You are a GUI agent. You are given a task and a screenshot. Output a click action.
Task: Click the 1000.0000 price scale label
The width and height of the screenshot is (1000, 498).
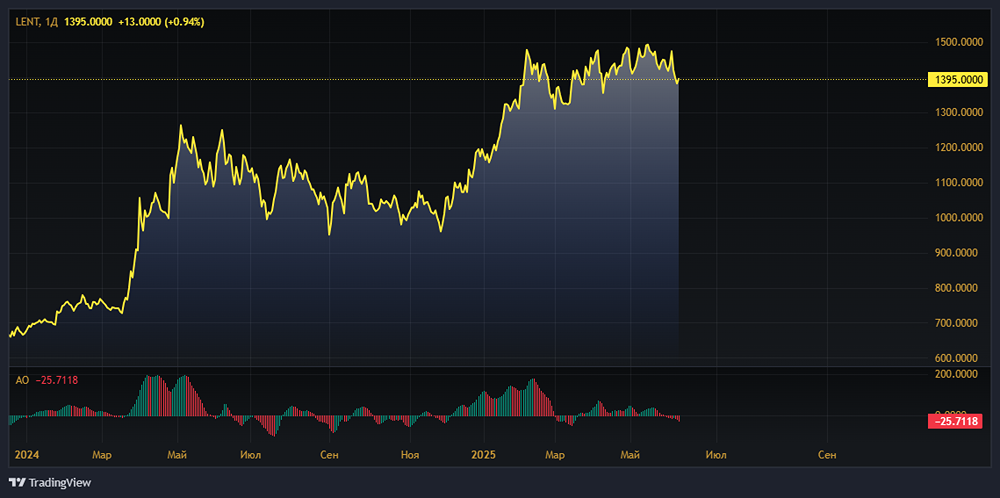point(957,218)
